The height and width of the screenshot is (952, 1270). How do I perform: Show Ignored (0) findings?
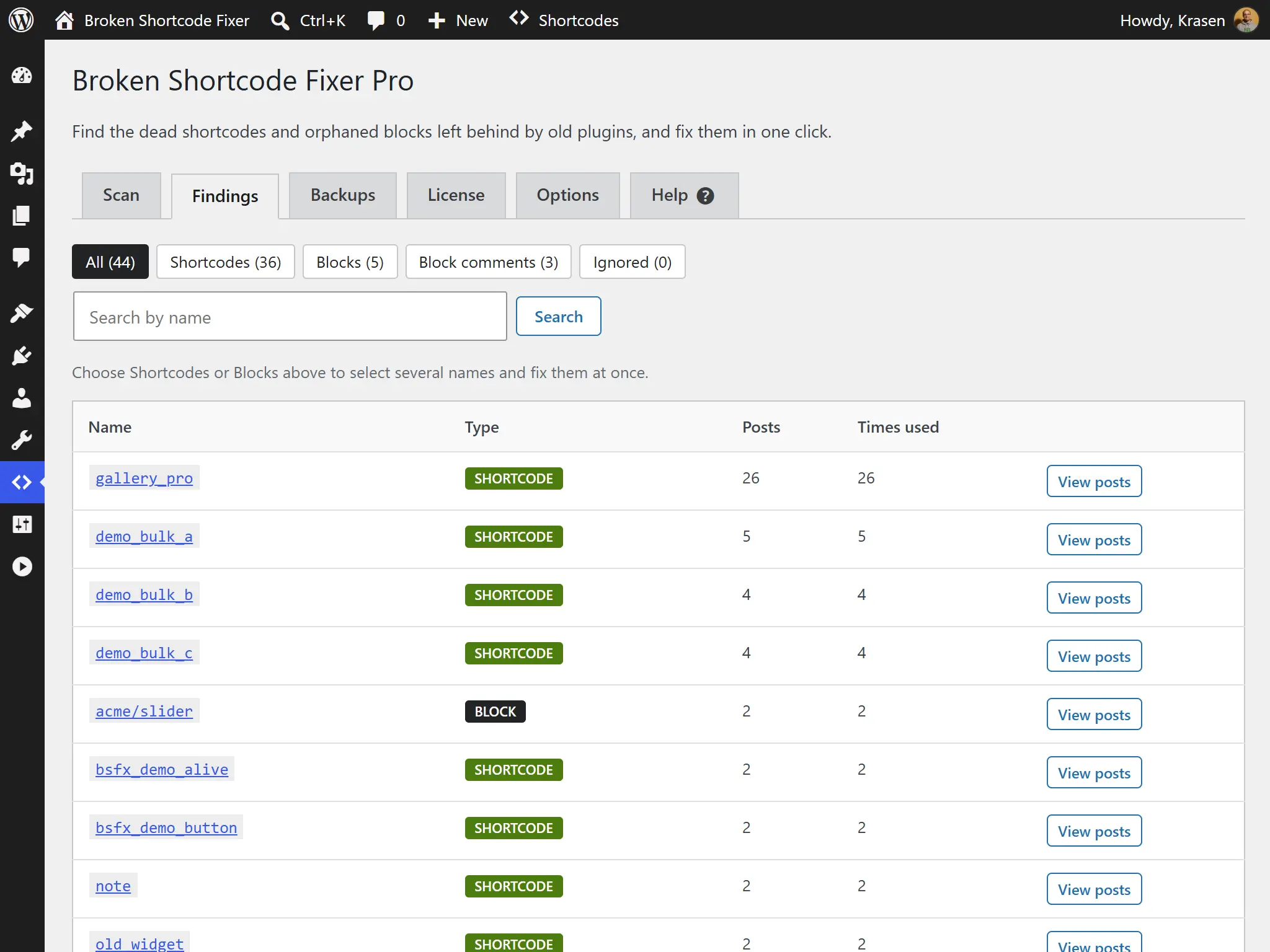(633, 262)
